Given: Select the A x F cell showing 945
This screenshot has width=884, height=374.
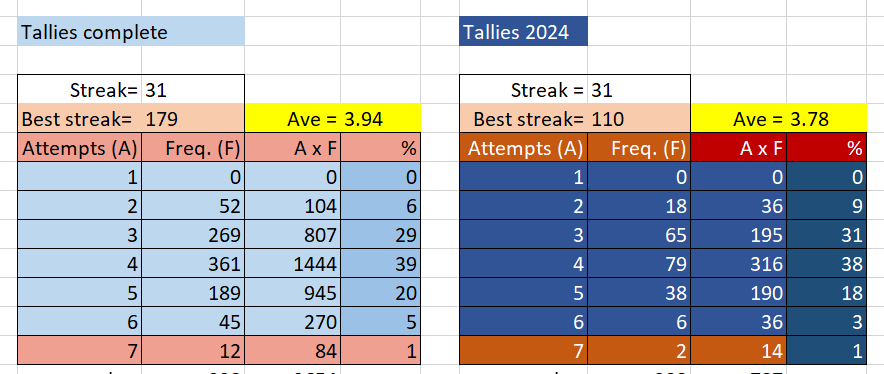Looking at the screenshot, I should 293,293.
